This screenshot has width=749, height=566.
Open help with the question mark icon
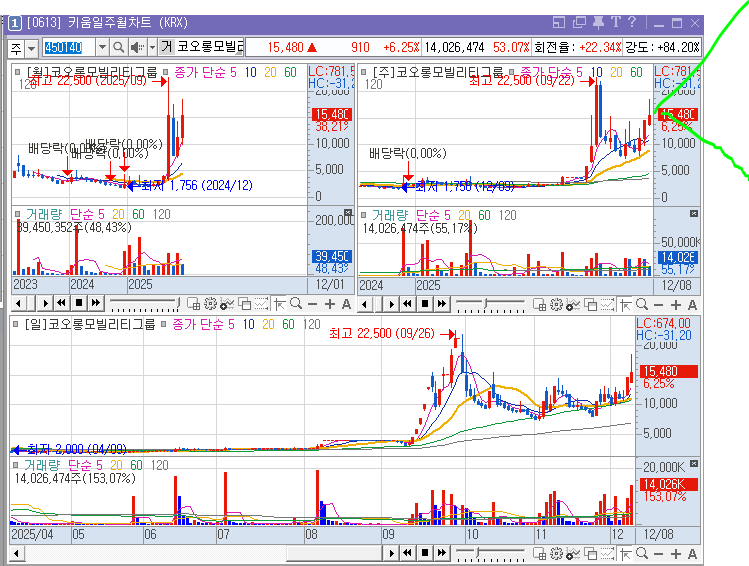pos(632,22)
